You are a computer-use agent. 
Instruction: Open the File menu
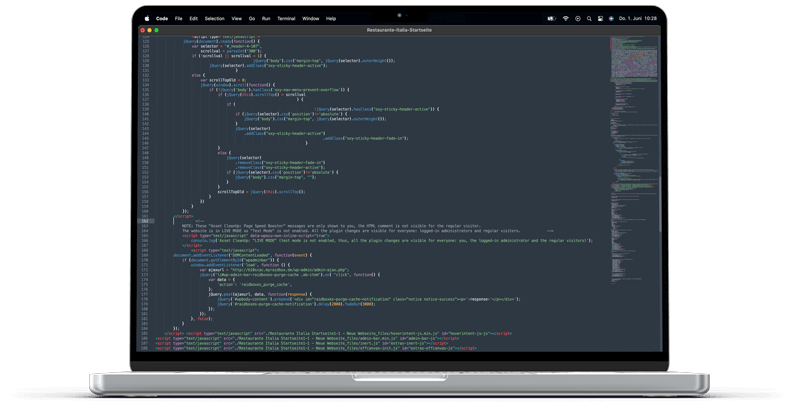pos(179,18)
